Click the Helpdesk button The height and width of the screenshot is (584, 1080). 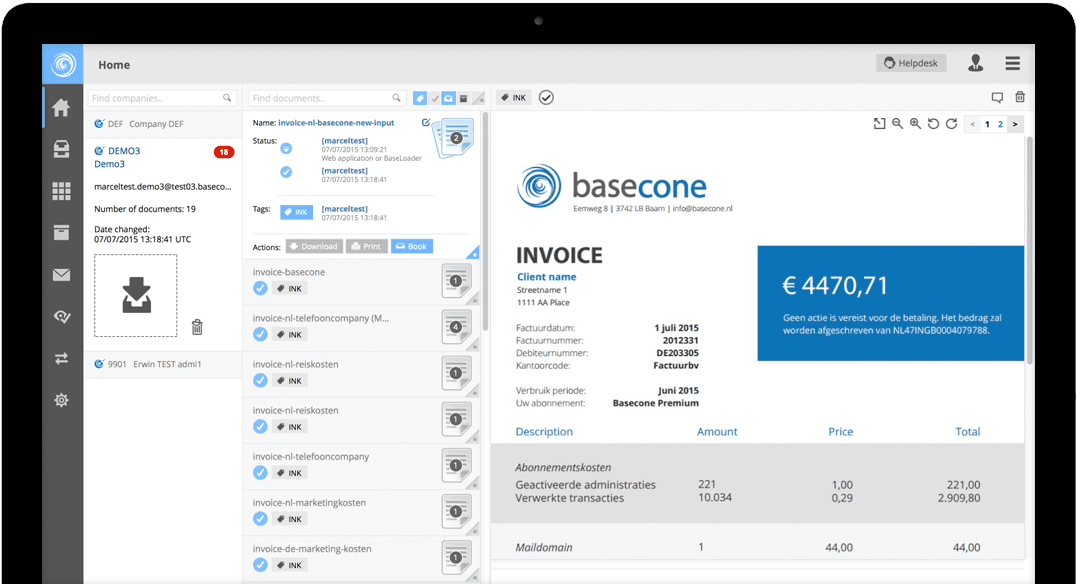(911, 63)
